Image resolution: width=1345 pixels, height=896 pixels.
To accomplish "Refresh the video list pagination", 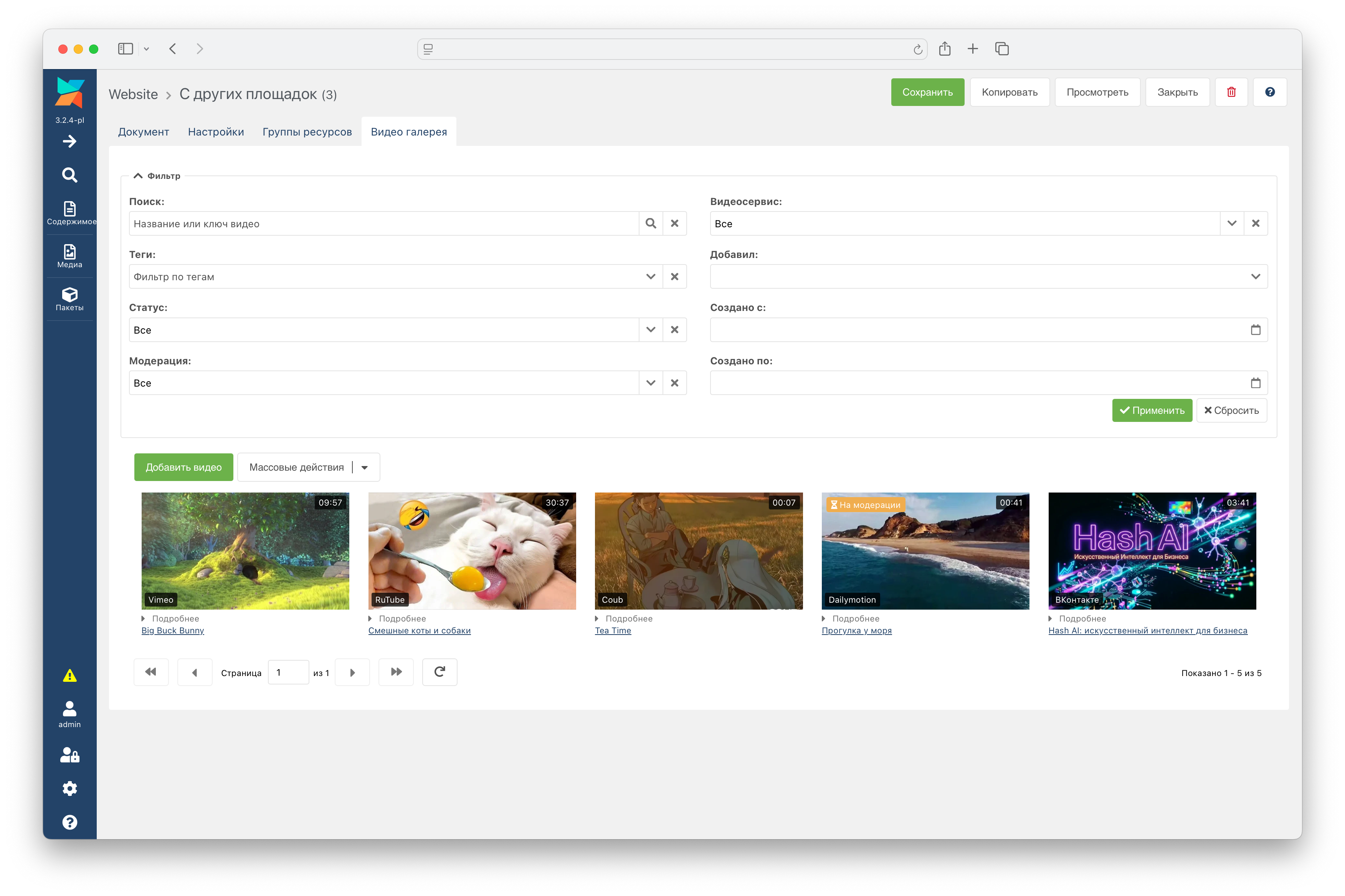I will tap(440, 672).
